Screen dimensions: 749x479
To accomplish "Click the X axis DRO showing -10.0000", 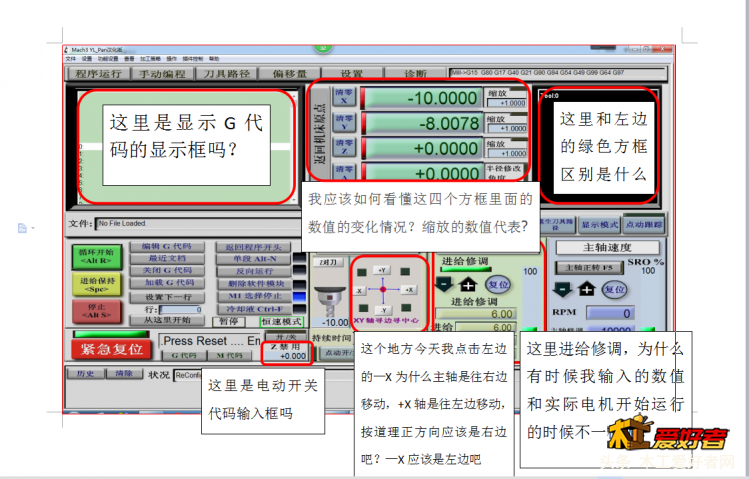I will [x=422, y=97].
